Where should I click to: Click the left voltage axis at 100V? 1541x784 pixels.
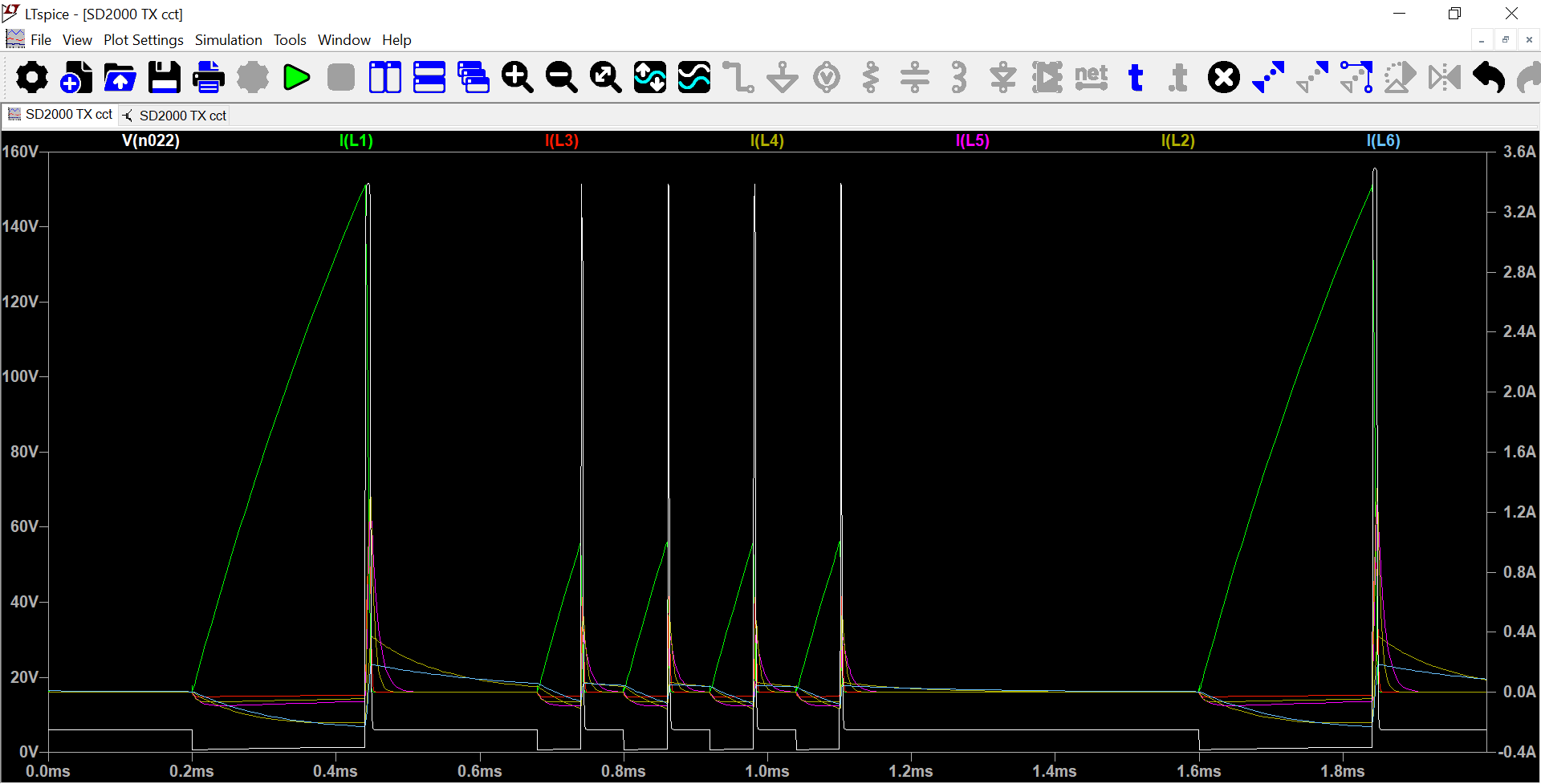coord(20,376)
